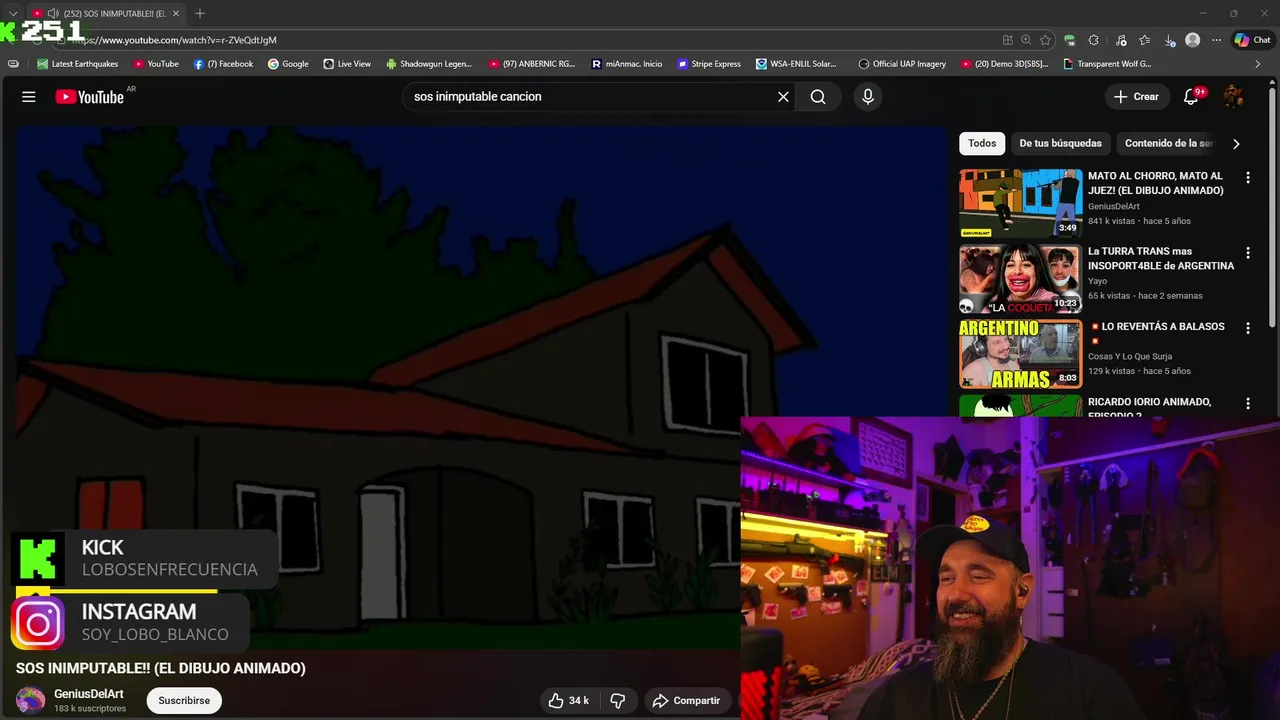This screenshot has height=720, width=1280.
Task: Share the video with Compartir
Action: [x=687, y=700]
